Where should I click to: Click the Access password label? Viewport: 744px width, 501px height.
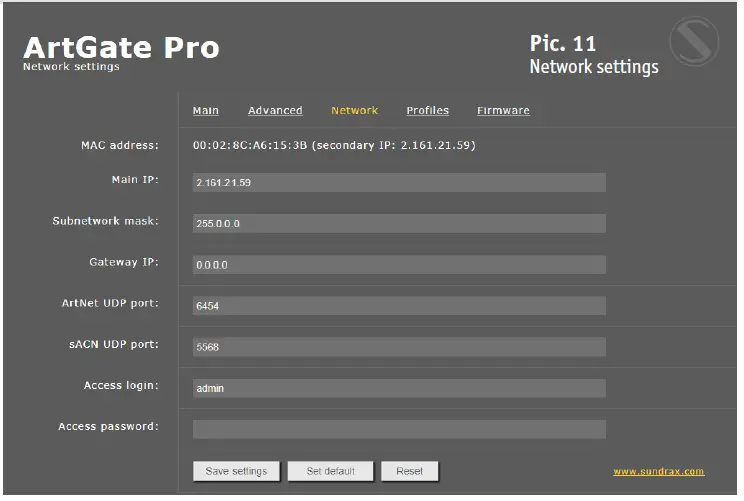pyautogui.click(x=109, y=427)
